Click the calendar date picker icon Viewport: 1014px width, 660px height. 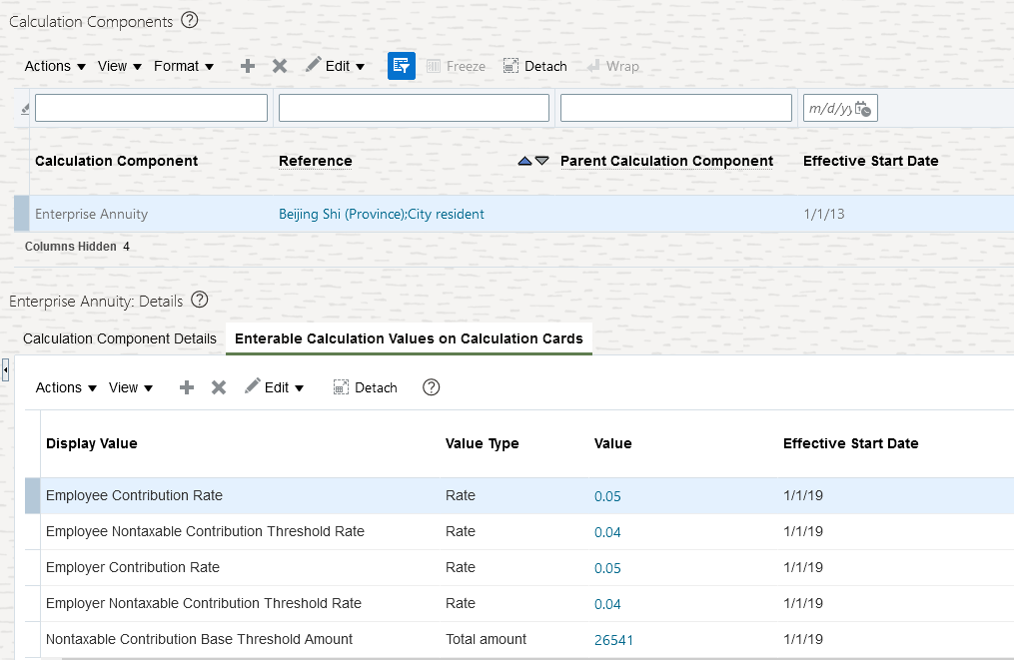click(864, 108)
